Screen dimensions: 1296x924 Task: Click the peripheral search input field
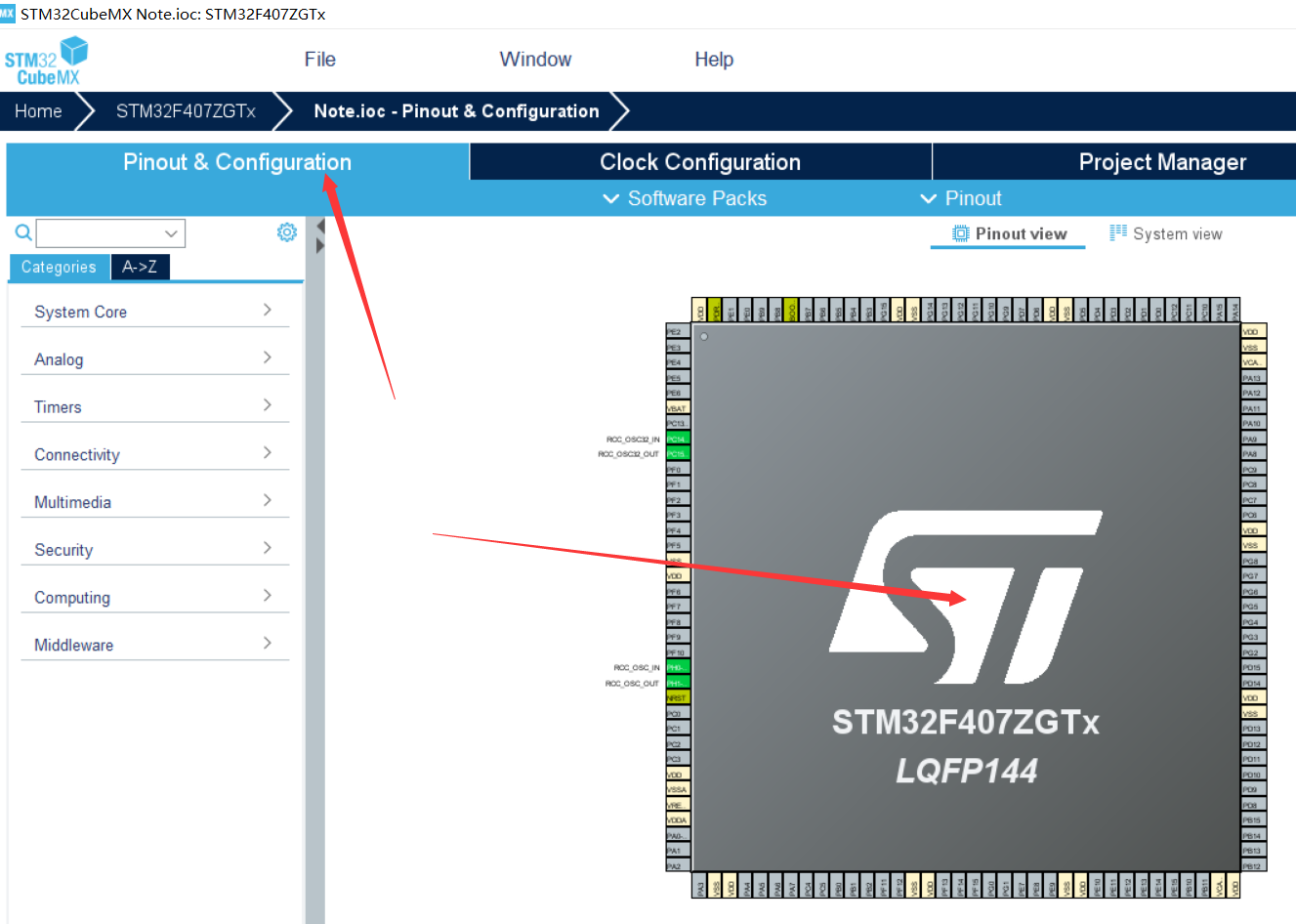pyautogui.click(x=107, y=232)
